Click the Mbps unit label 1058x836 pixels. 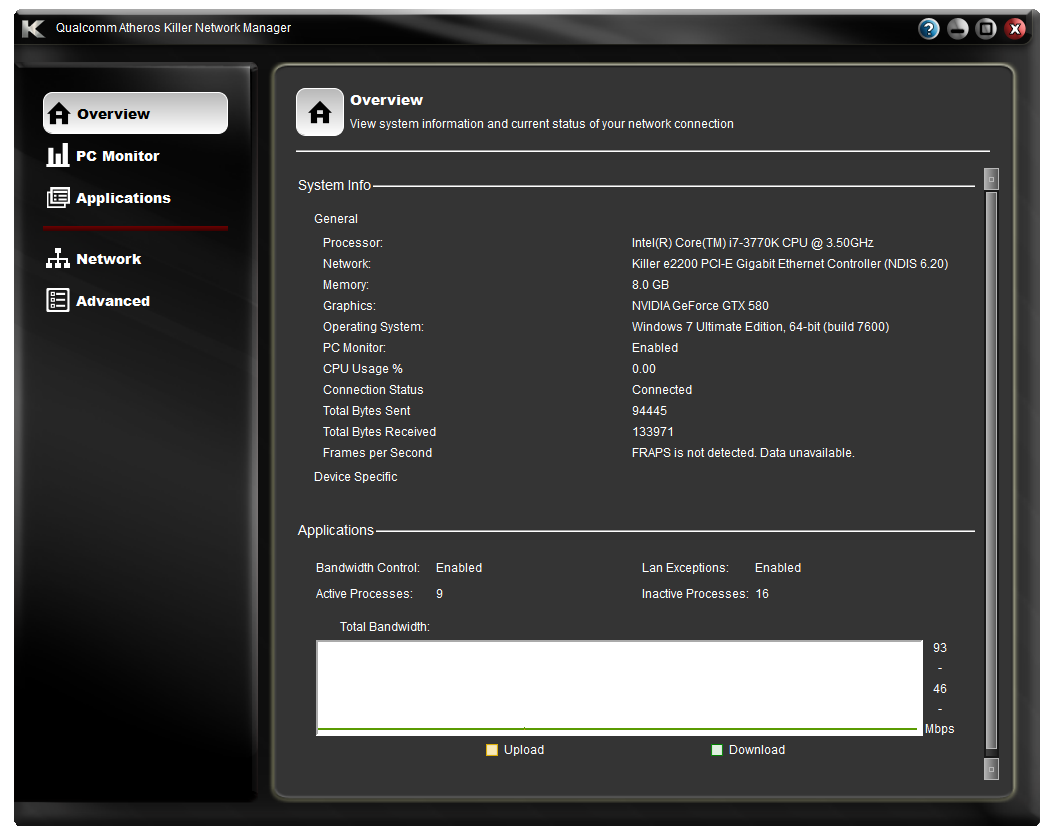click(x=939, y=729)
